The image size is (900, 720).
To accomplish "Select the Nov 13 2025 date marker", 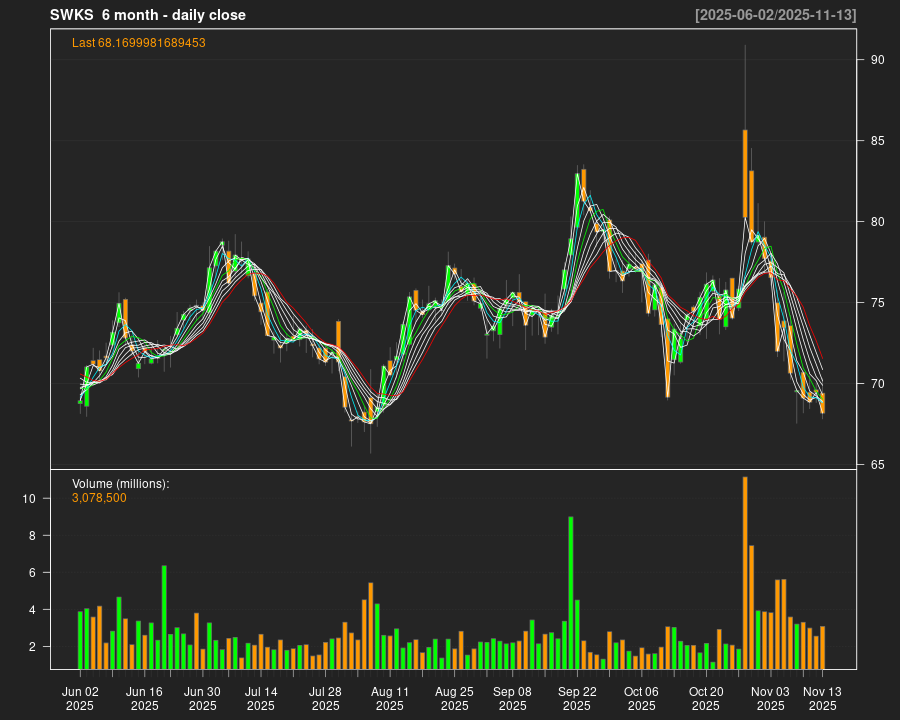I will click(822, 698).
